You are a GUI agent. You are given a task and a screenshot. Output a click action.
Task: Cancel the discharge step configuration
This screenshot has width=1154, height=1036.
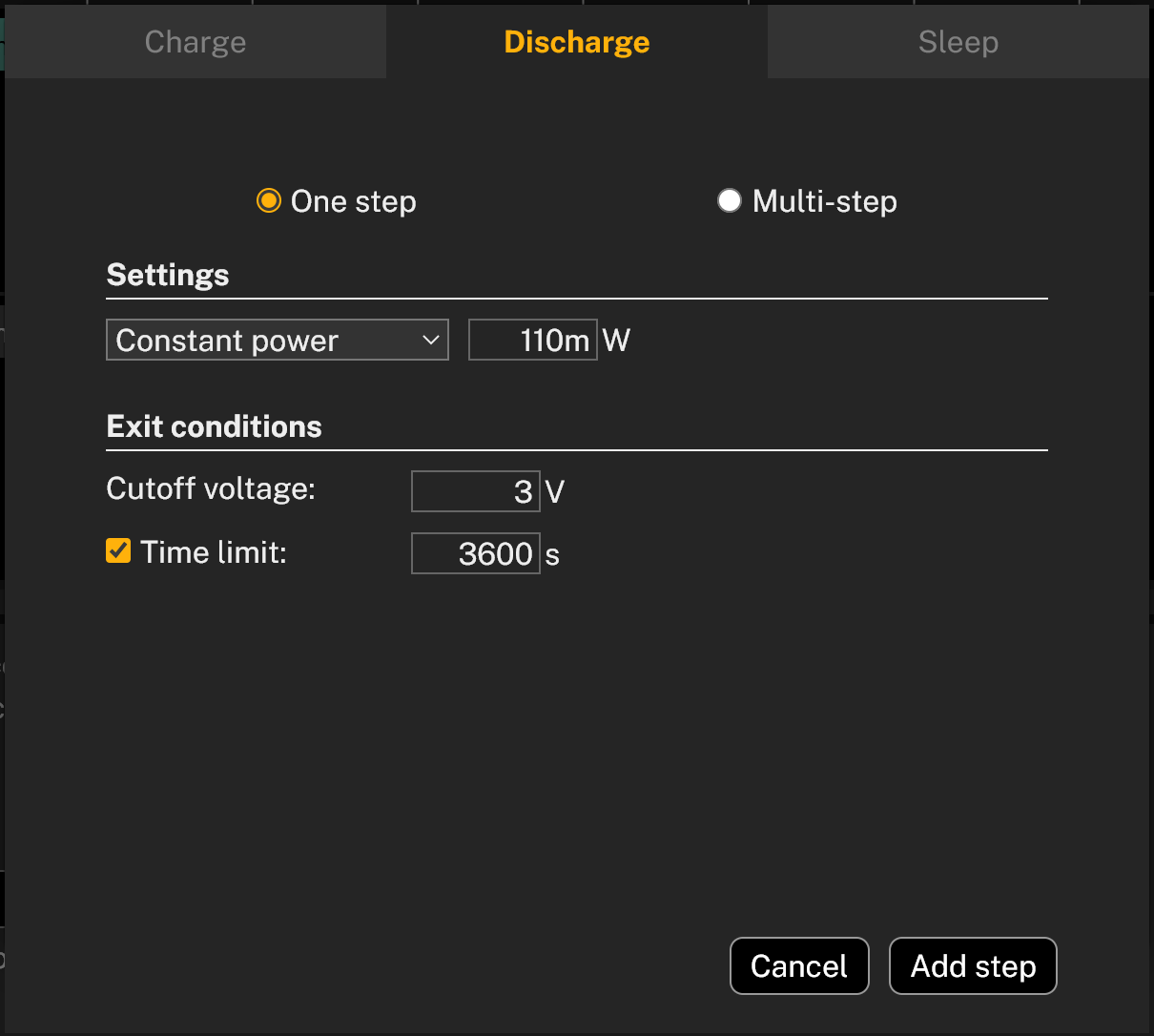tap(799, 965)
